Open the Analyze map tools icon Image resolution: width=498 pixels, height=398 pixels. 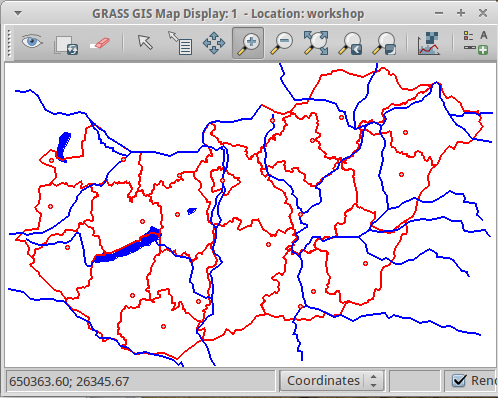[x=429, y=43]
